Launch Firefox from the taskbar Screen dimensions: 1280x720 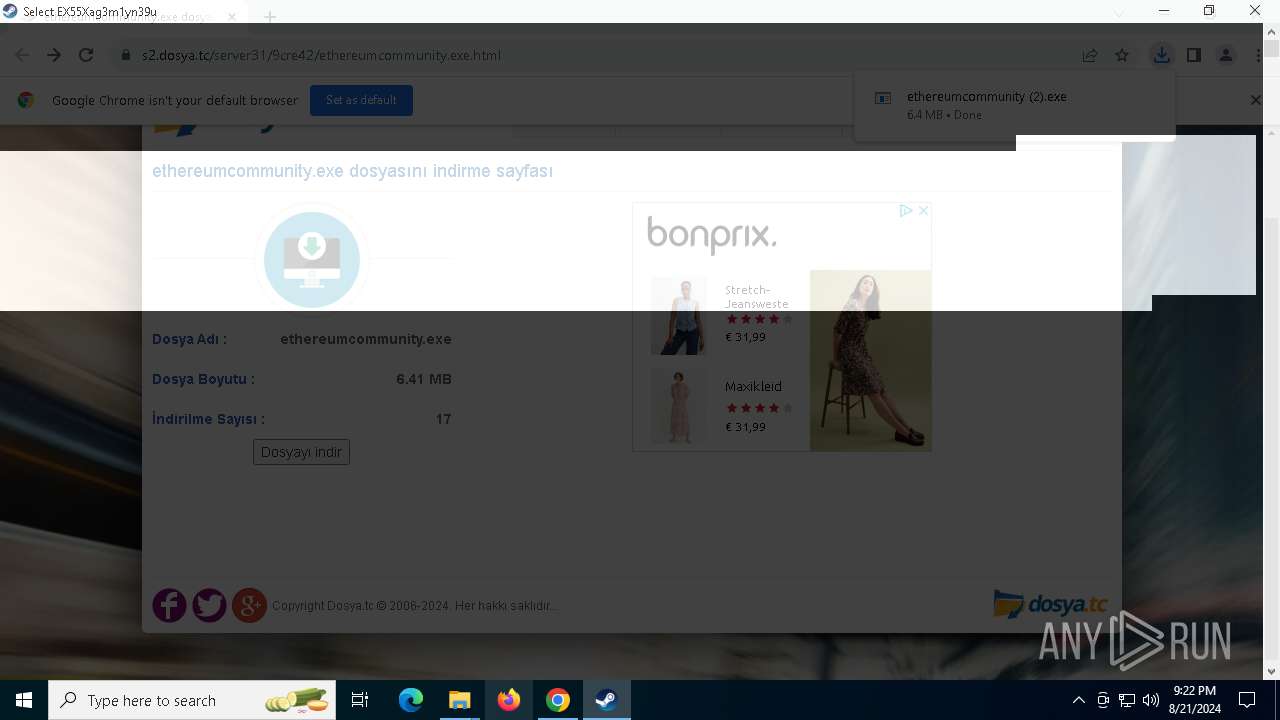click(x=508, y=700)
